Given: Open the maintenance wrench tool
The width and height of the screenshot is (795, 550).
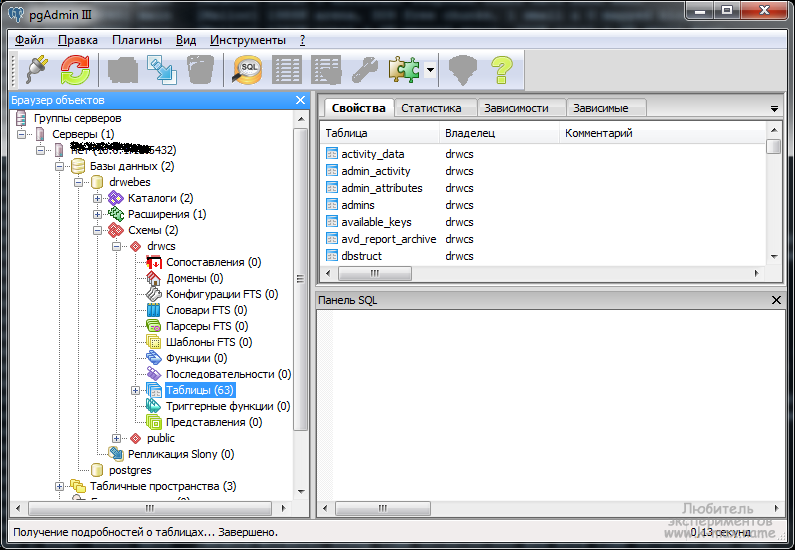Looking at the screenshot, I should pyautogui.click(x=365, y=70).
